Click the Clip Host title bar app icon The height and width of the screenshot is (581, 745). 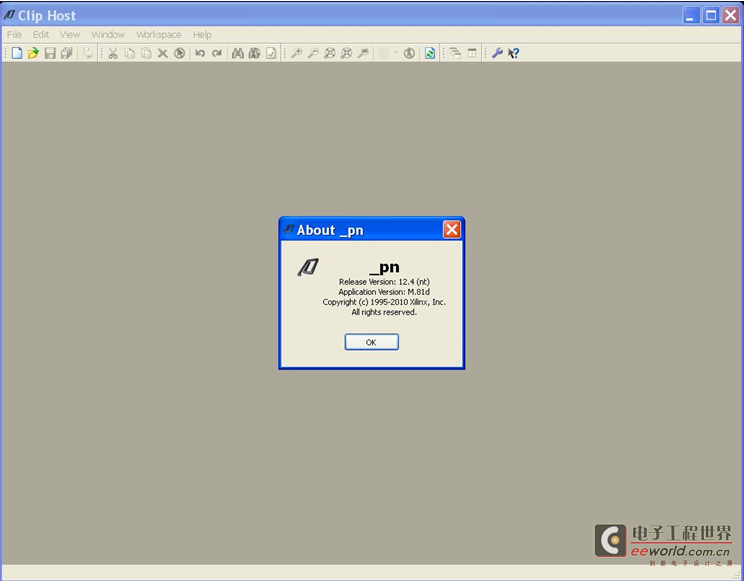coord(10,16)
